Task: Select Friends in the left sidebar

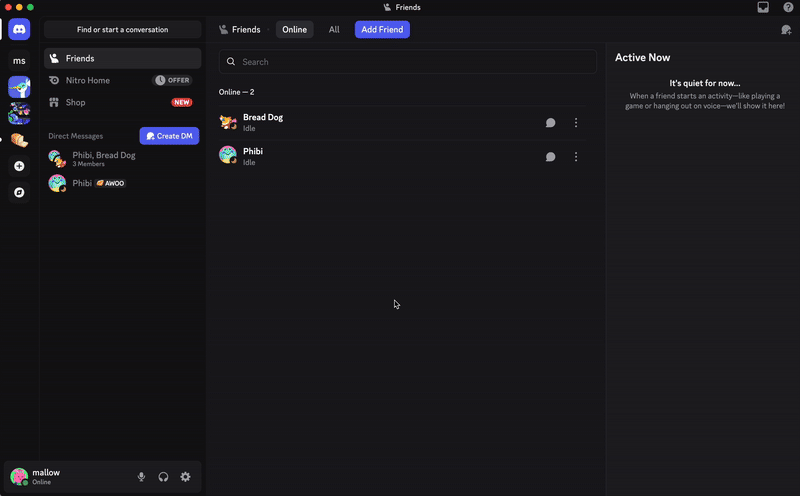Action: click(122, 58)
